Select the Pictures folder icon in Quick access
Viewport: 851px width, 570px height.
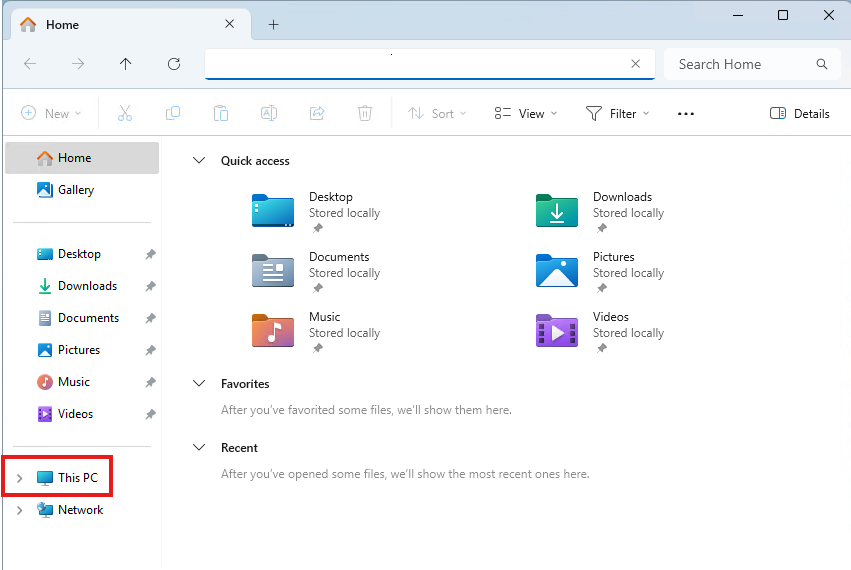pyautogui.click(x=557, y=270)
